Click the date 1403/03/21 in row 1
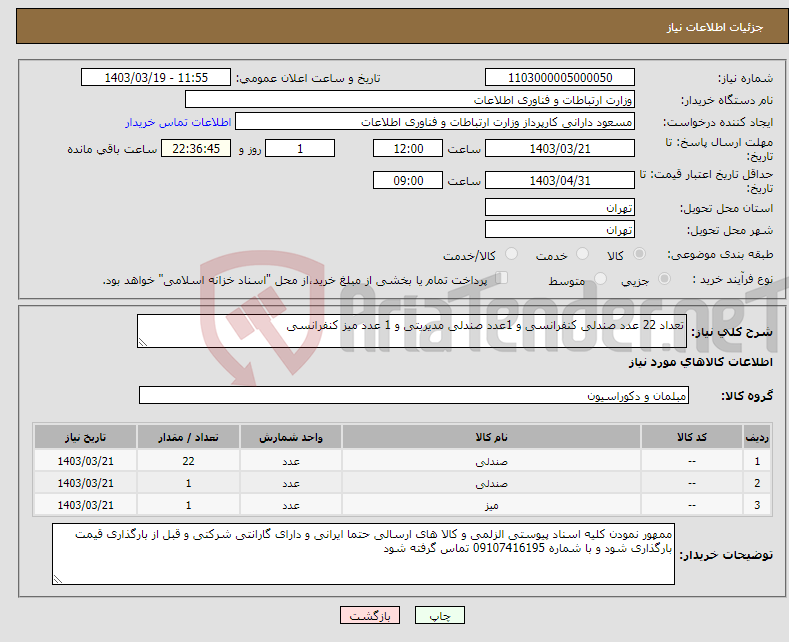The image size is (789, 642). tap(86, 461)
